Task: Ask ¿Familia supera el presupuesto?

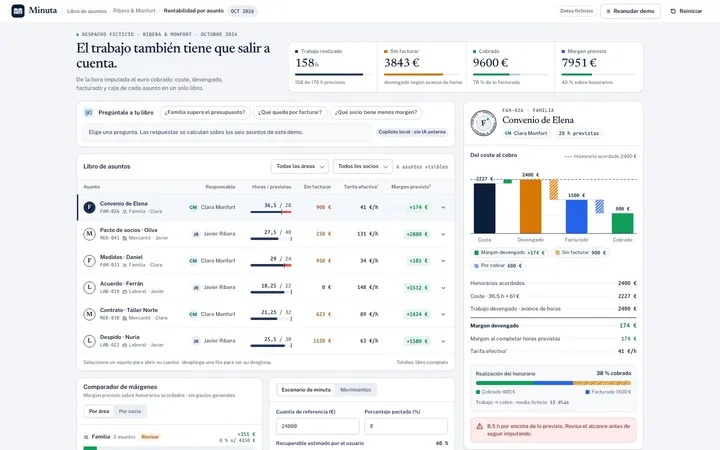Action: (205, 112)
